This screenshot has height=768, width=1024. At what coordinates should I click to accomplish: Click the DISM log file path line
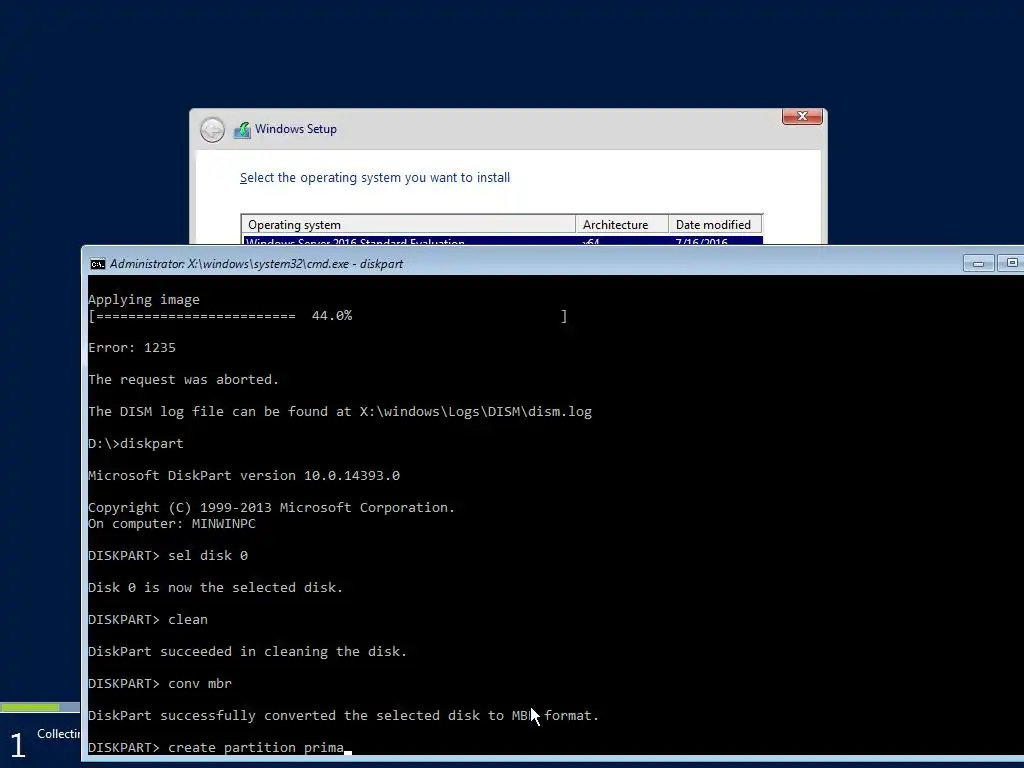coord(340,411)
